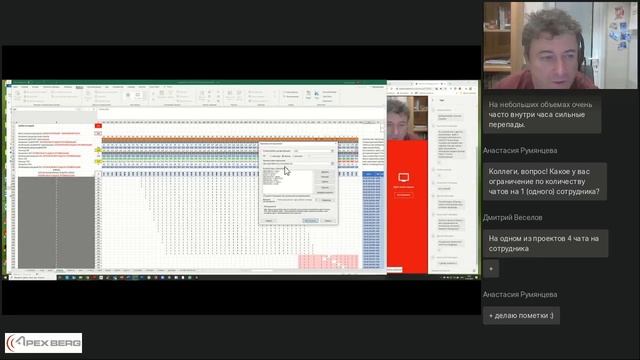Click name "Анастасия Румянцева" above "Коллеги, вопрос!" message
The width and height of the screenshot is (640, 360).
click(520, 151)
